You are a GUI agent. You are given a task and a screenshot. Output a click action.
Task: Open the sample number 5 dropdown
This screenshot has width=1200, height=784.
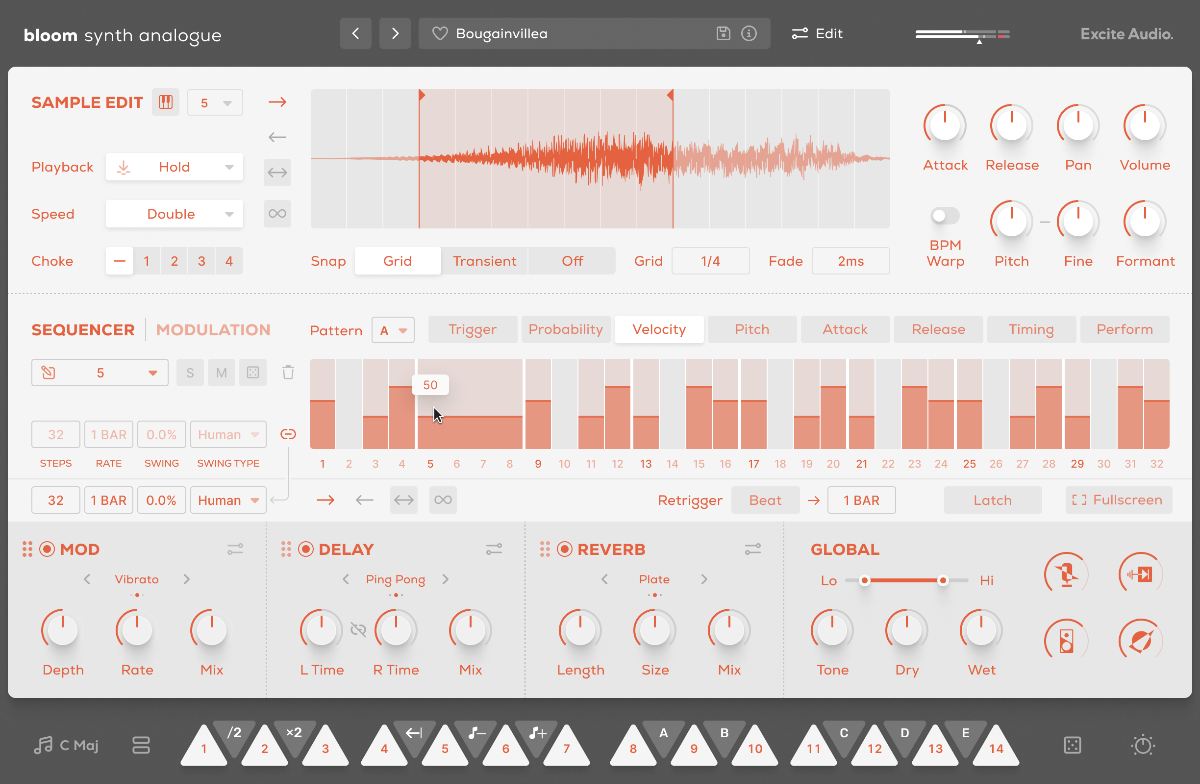pos(215,102)
